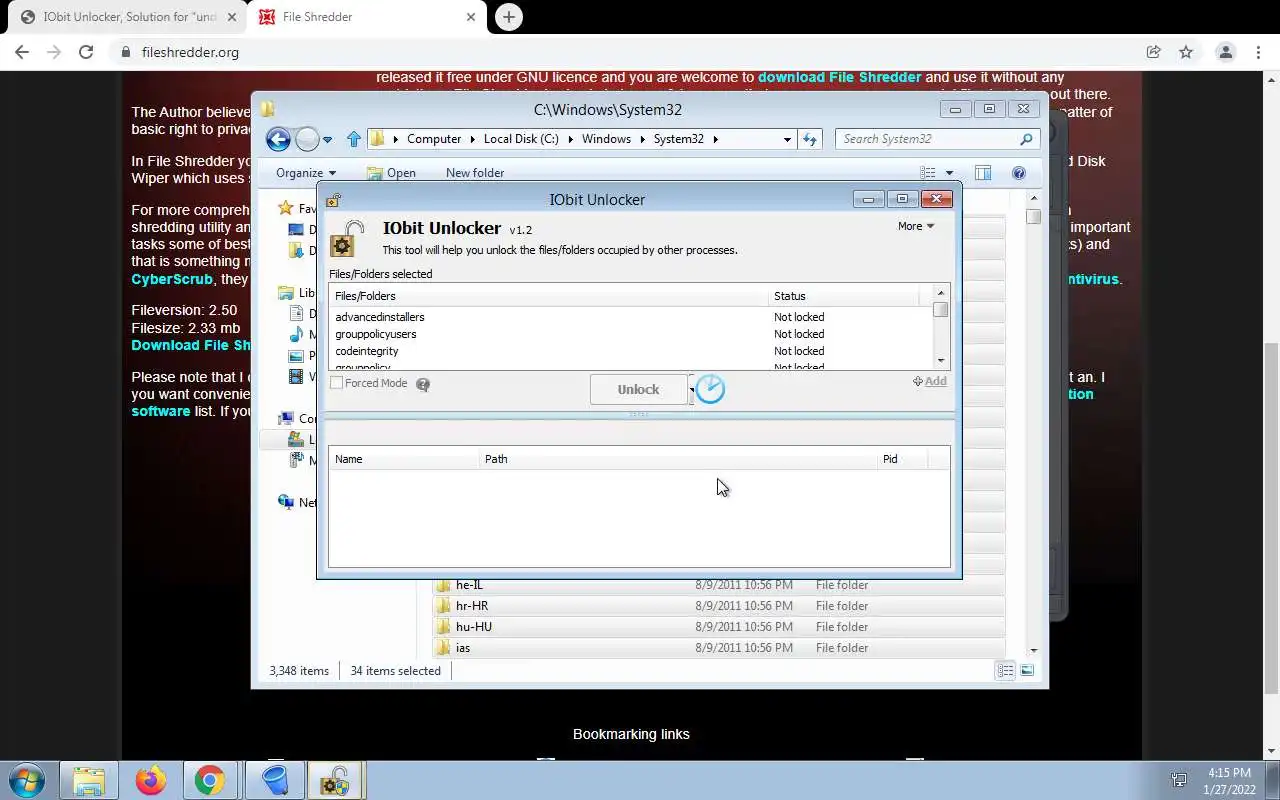Open the Organize menu in Explorer
Screen dimensions: 1280x800
coord(306,173)
